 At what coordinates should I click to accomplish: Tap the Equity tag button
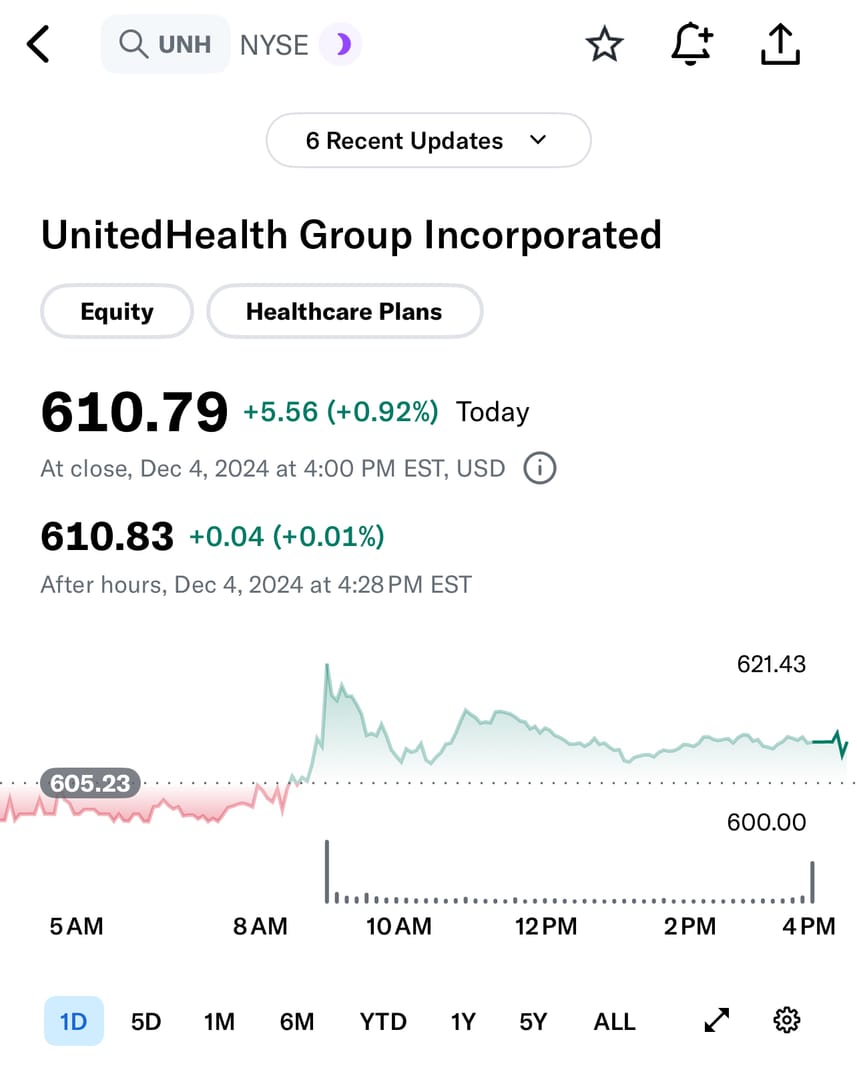pos(117,312)
